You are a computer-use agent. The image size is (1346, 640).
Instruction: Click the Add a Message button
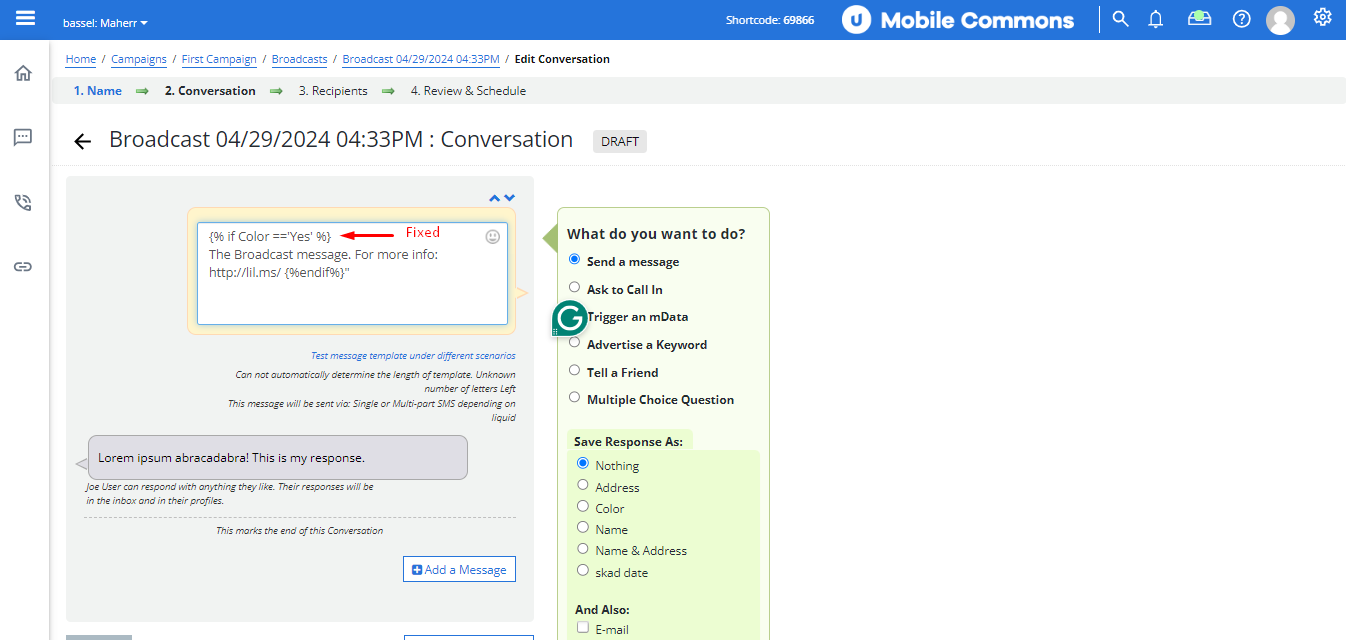pos(459,569)
